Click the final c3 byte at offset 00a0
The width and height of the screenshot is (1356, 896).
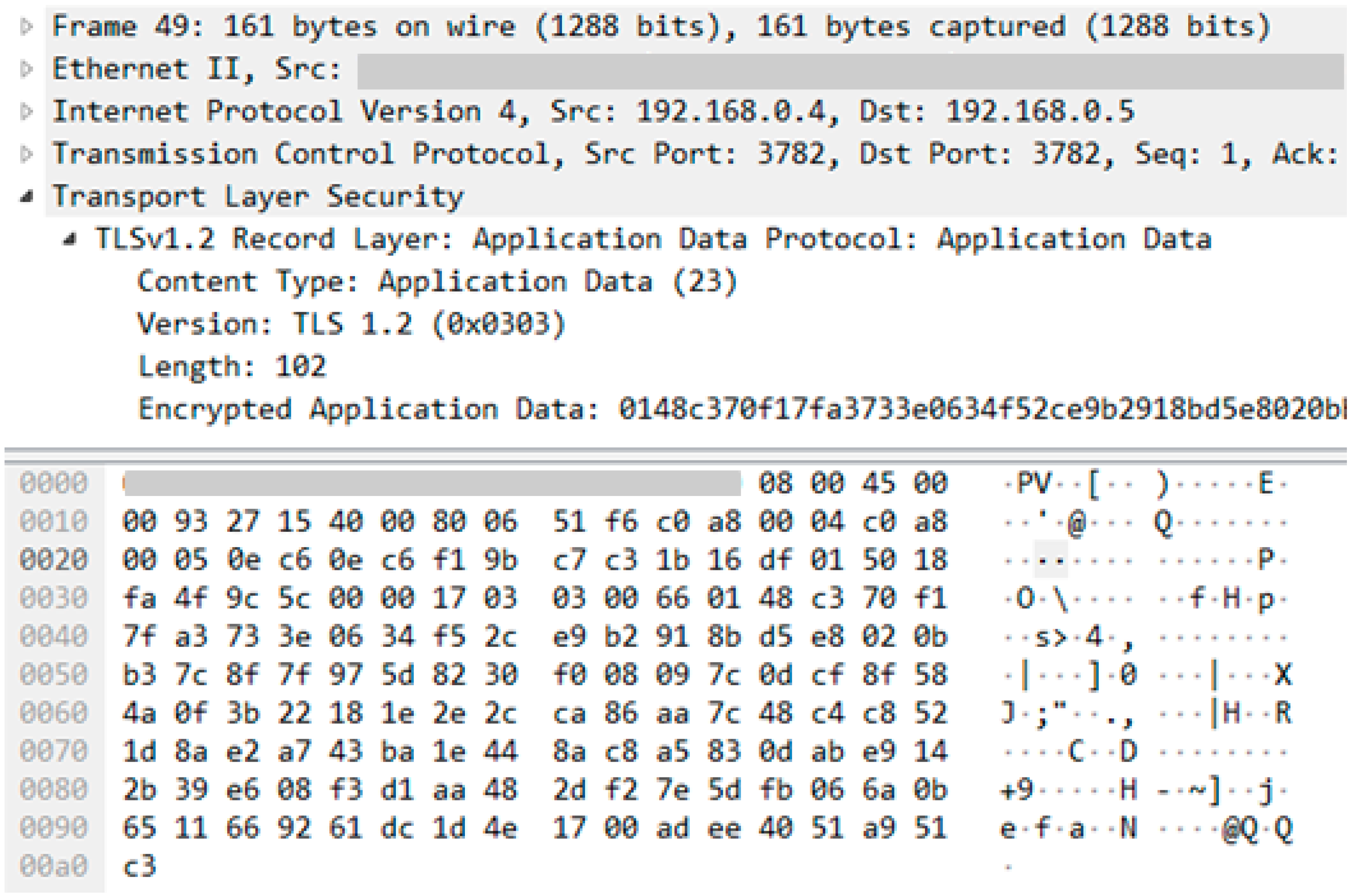pos(139,866)
